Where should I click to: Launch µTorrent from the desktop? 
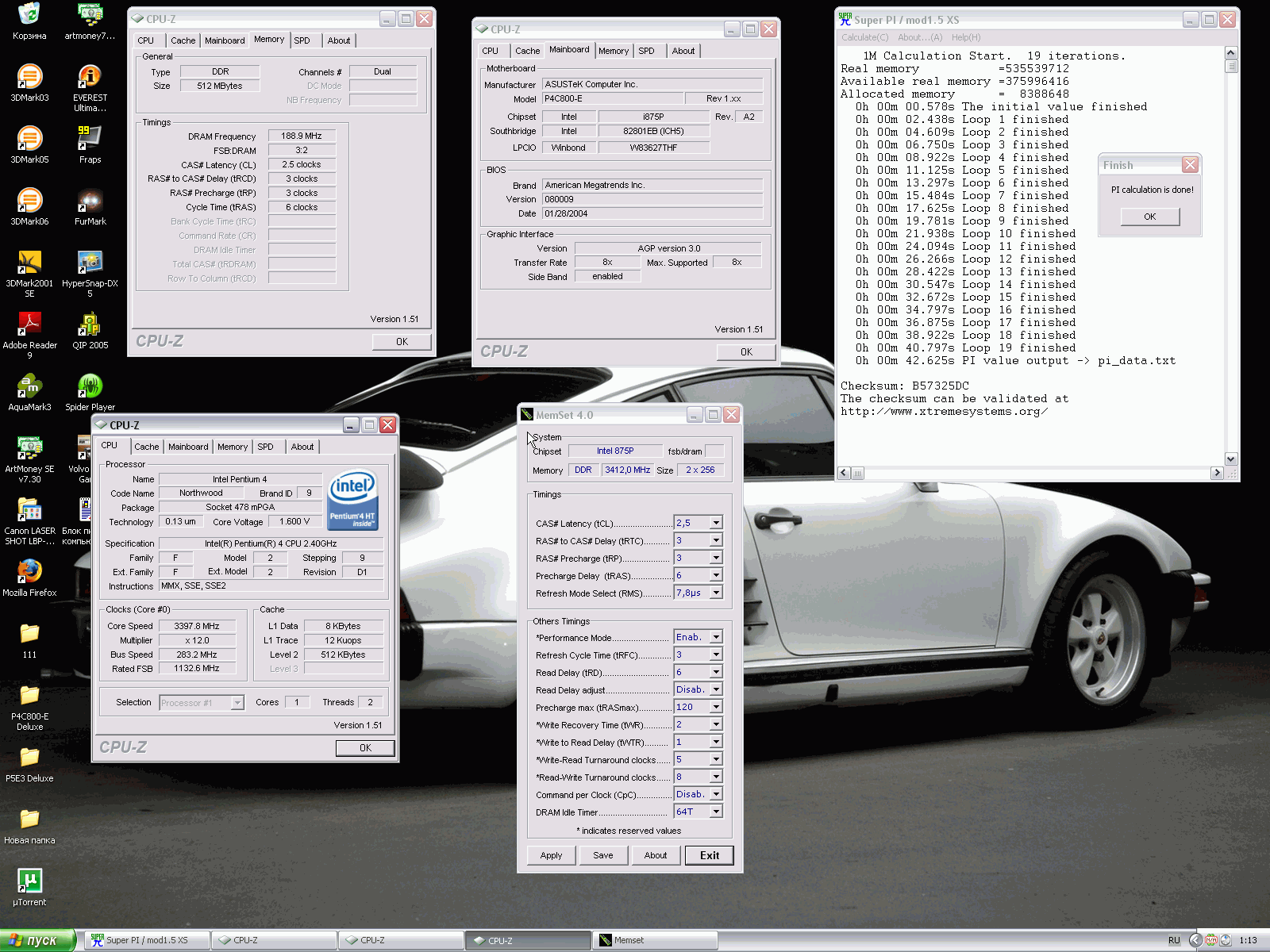(x=29, y=888)
